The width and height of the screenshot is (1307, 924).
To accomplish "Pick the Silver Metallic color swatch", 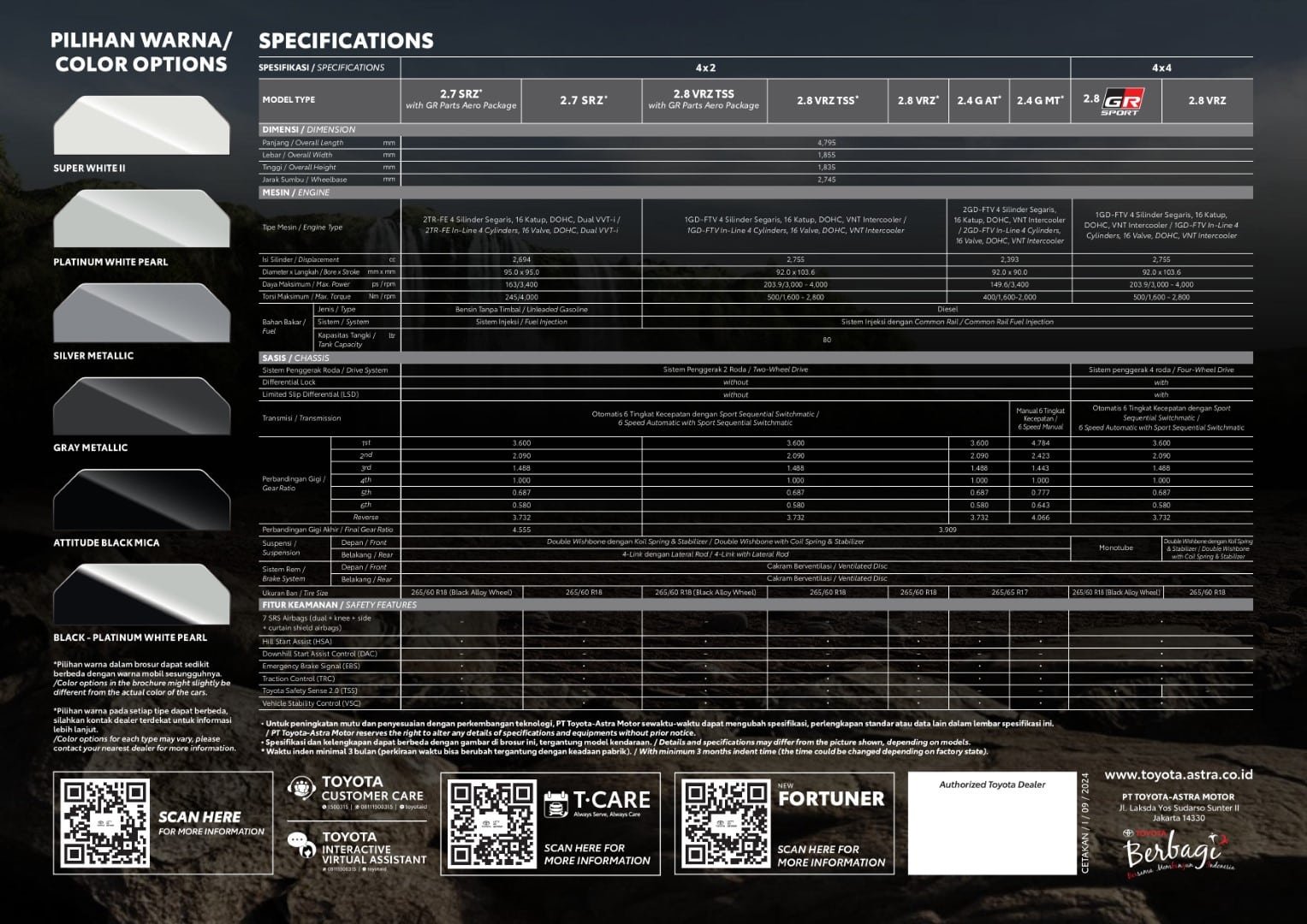I will click(x=141, y=313).
